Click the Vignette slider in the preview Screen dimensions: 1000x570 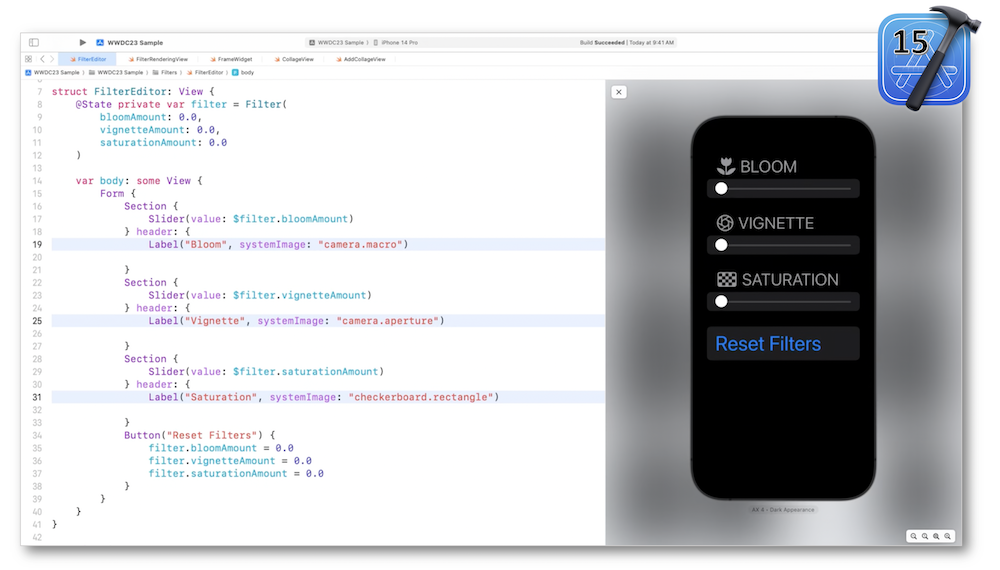(783, 245)
